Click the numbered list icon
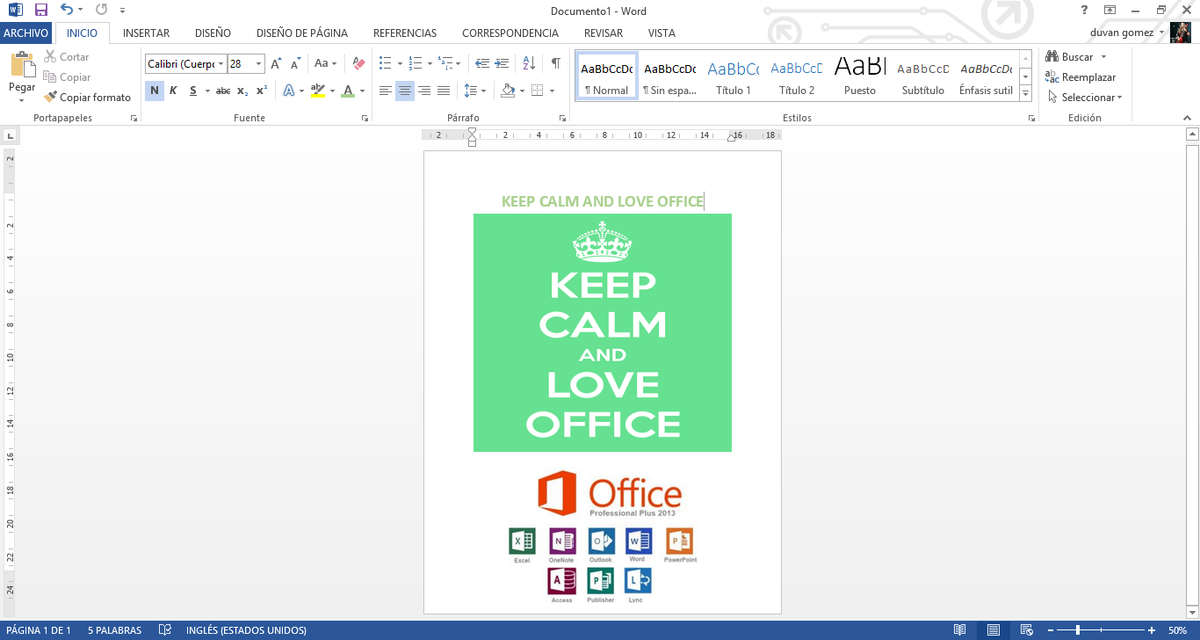Viewport: 1200px width, 640px height. click(x=415, y=63)
